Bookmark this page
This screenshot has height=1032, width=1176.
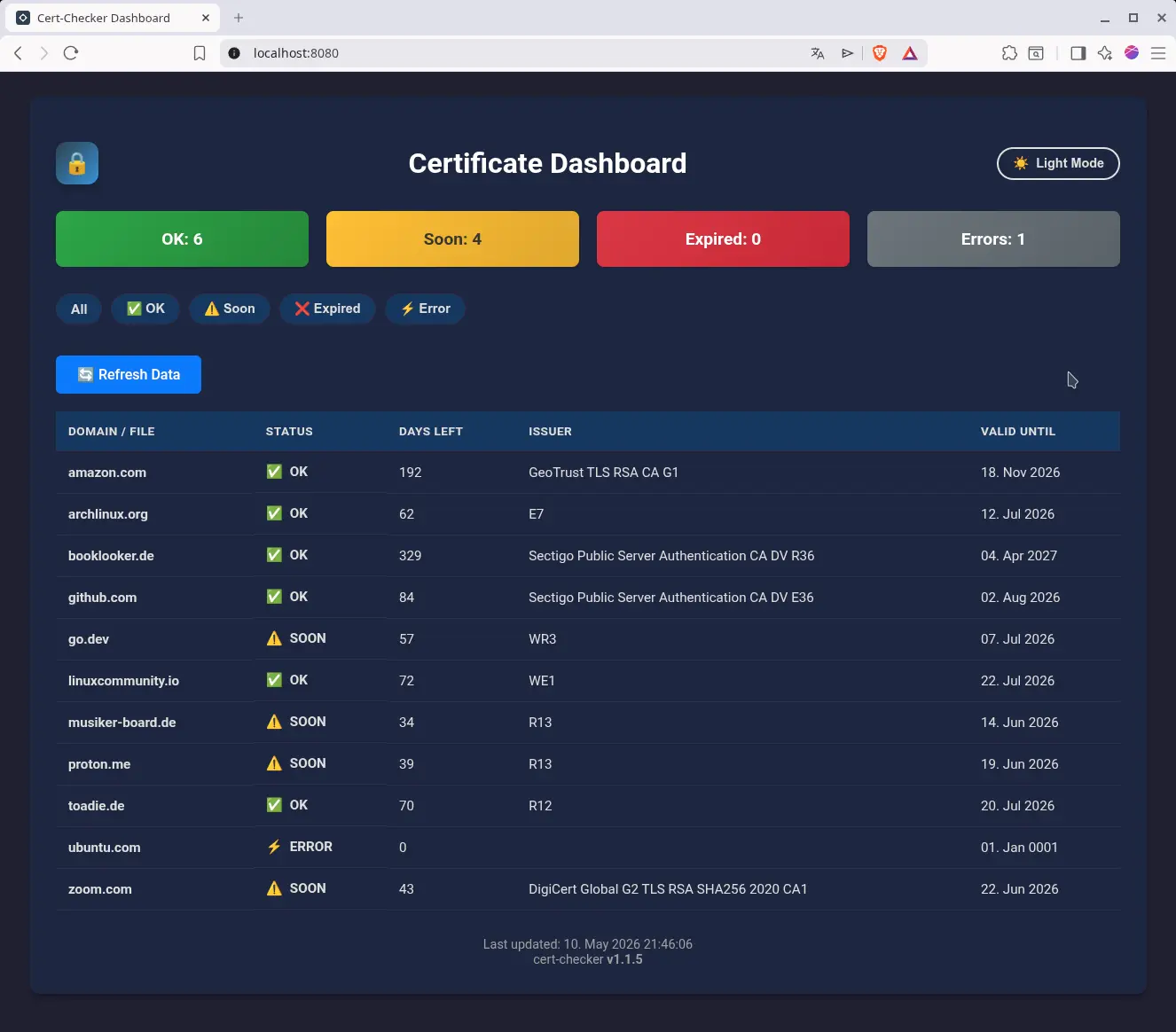pyautogui.click(x=200, y=53)
